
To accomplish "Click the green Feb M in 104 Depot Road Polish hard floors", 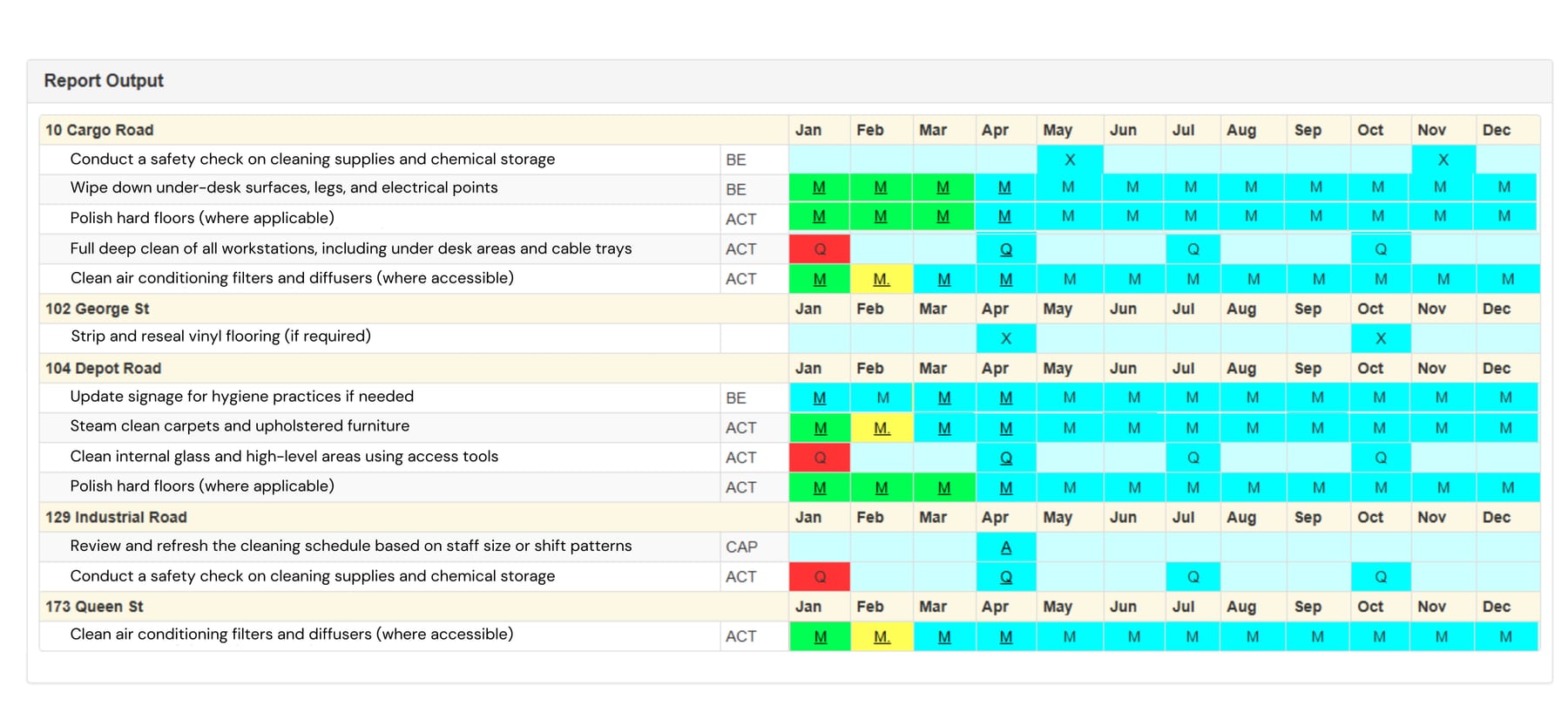I will [x=882, y=488].
